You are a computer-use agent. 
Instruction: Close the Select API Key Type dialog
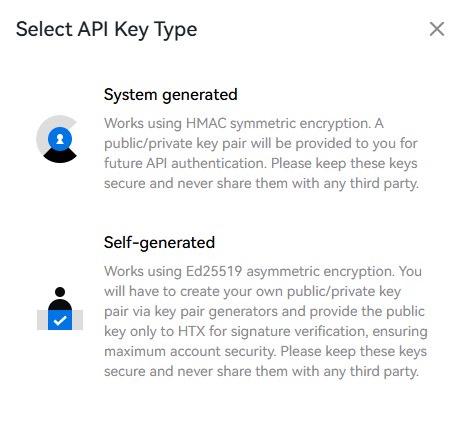pyautogui.click(x=437, y=29)
